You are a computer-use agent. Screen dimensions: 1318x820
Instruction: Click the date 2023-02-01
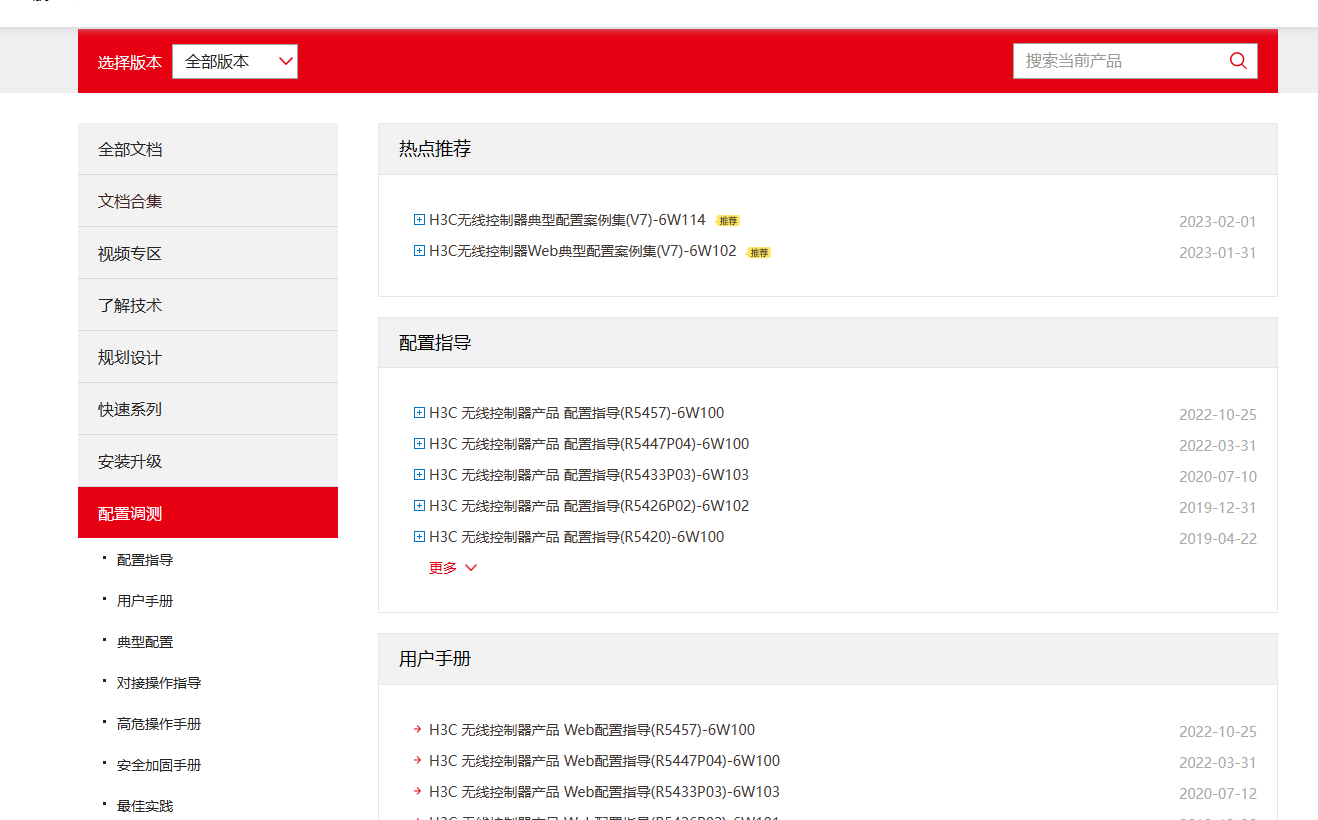pos(1218,222)
